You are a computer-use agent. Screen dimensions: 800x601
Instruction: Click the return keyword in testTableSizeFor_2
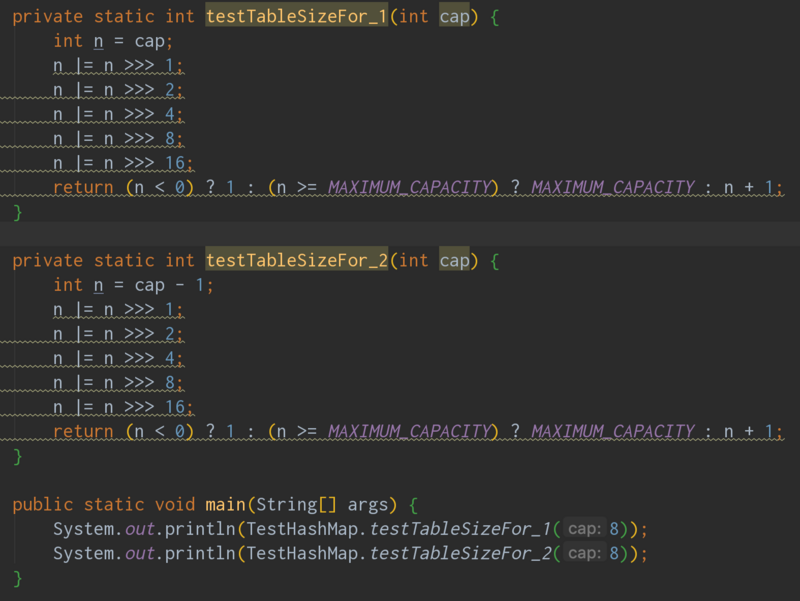click(83, 431)
